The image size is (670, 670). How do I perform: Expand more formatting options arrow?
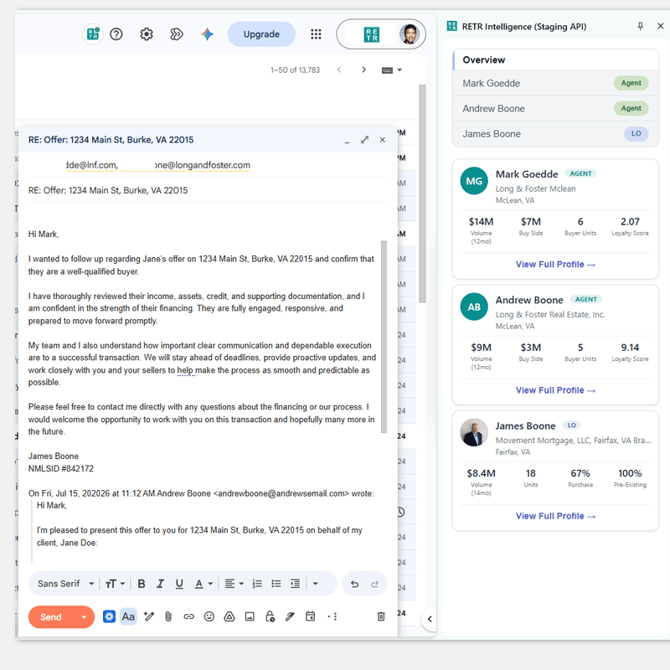point(315,584)
